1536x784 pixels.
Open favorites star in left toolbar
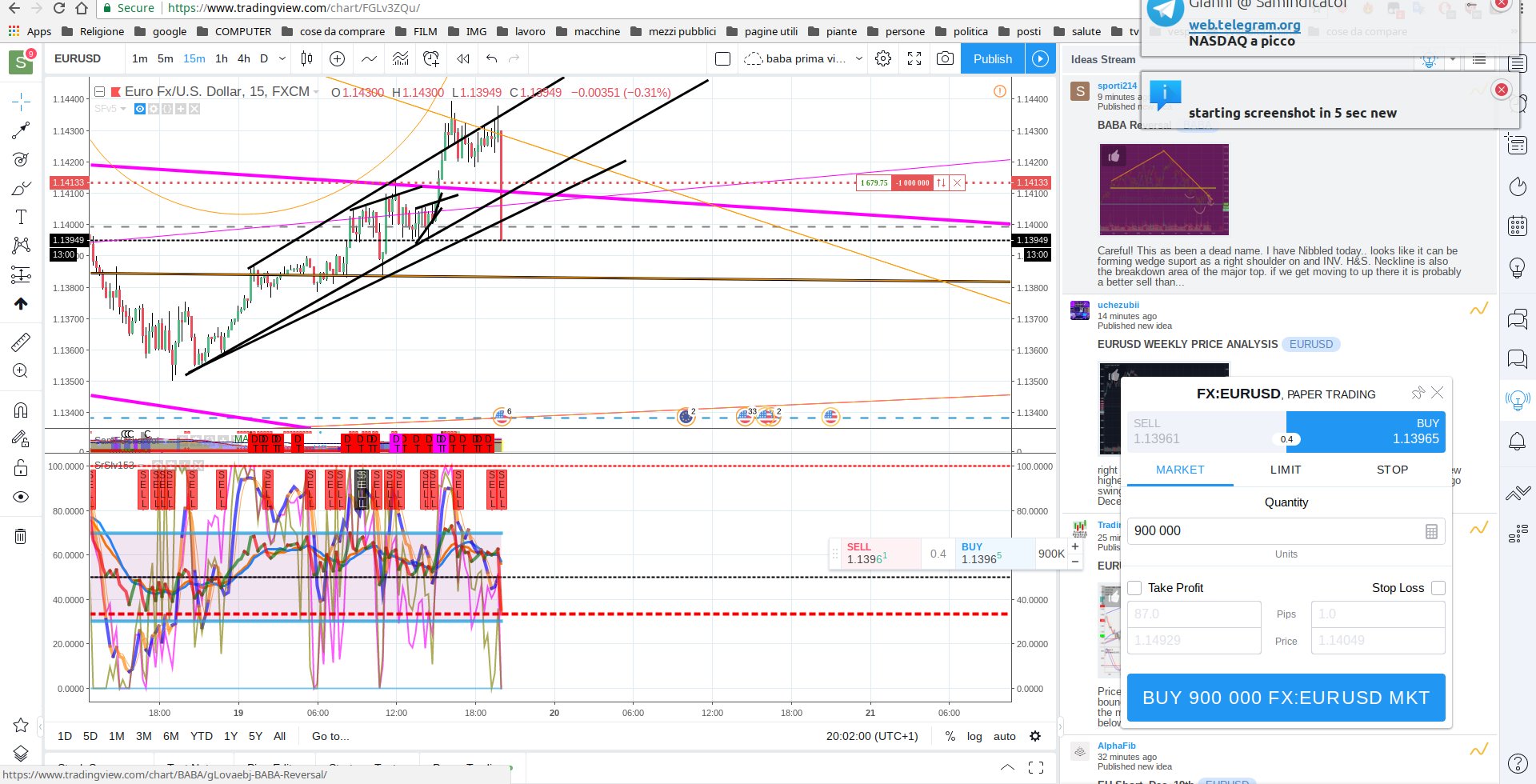click(21, 726)
